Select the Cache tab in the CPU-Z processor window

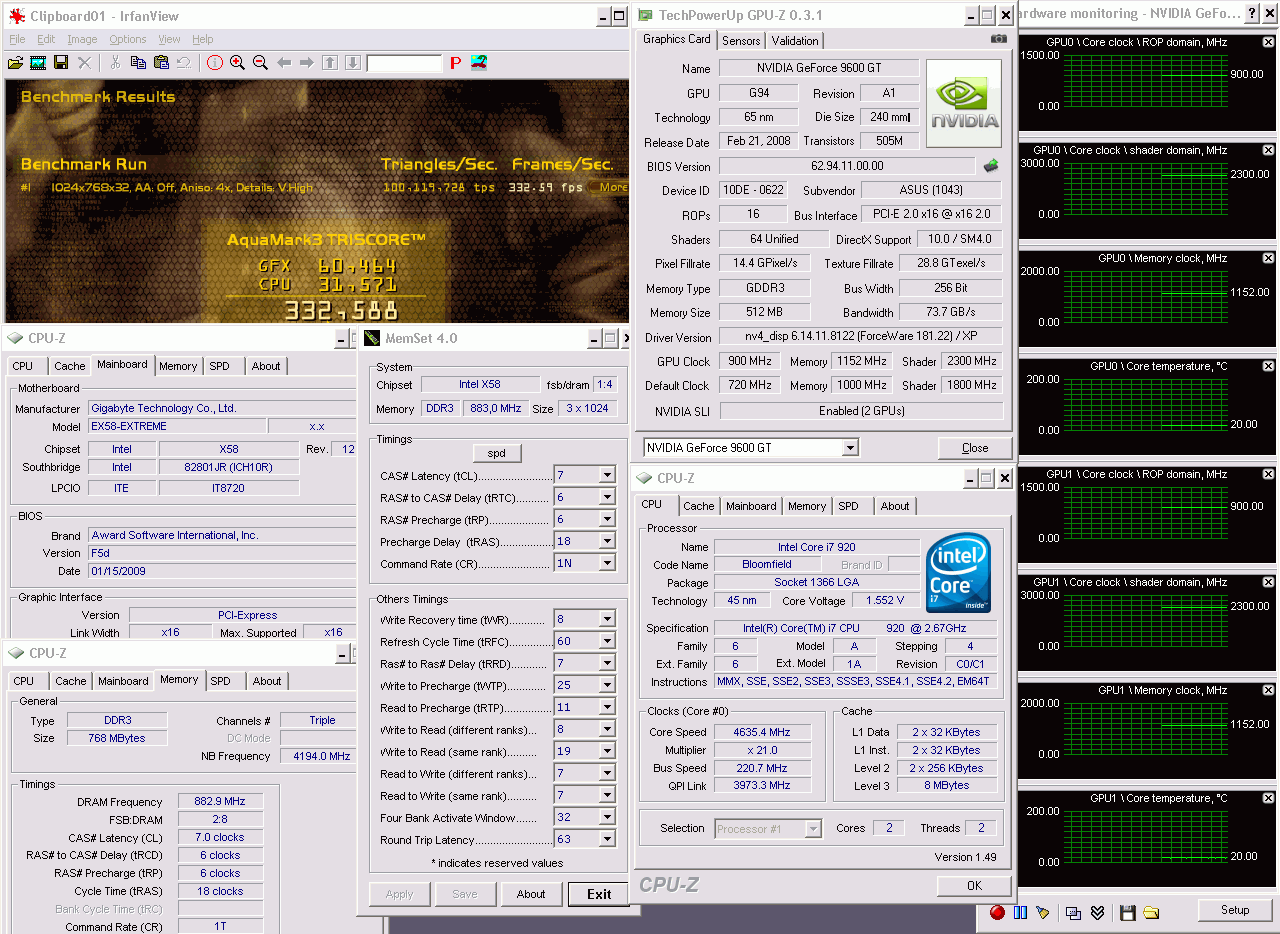(x=699, y=506)
